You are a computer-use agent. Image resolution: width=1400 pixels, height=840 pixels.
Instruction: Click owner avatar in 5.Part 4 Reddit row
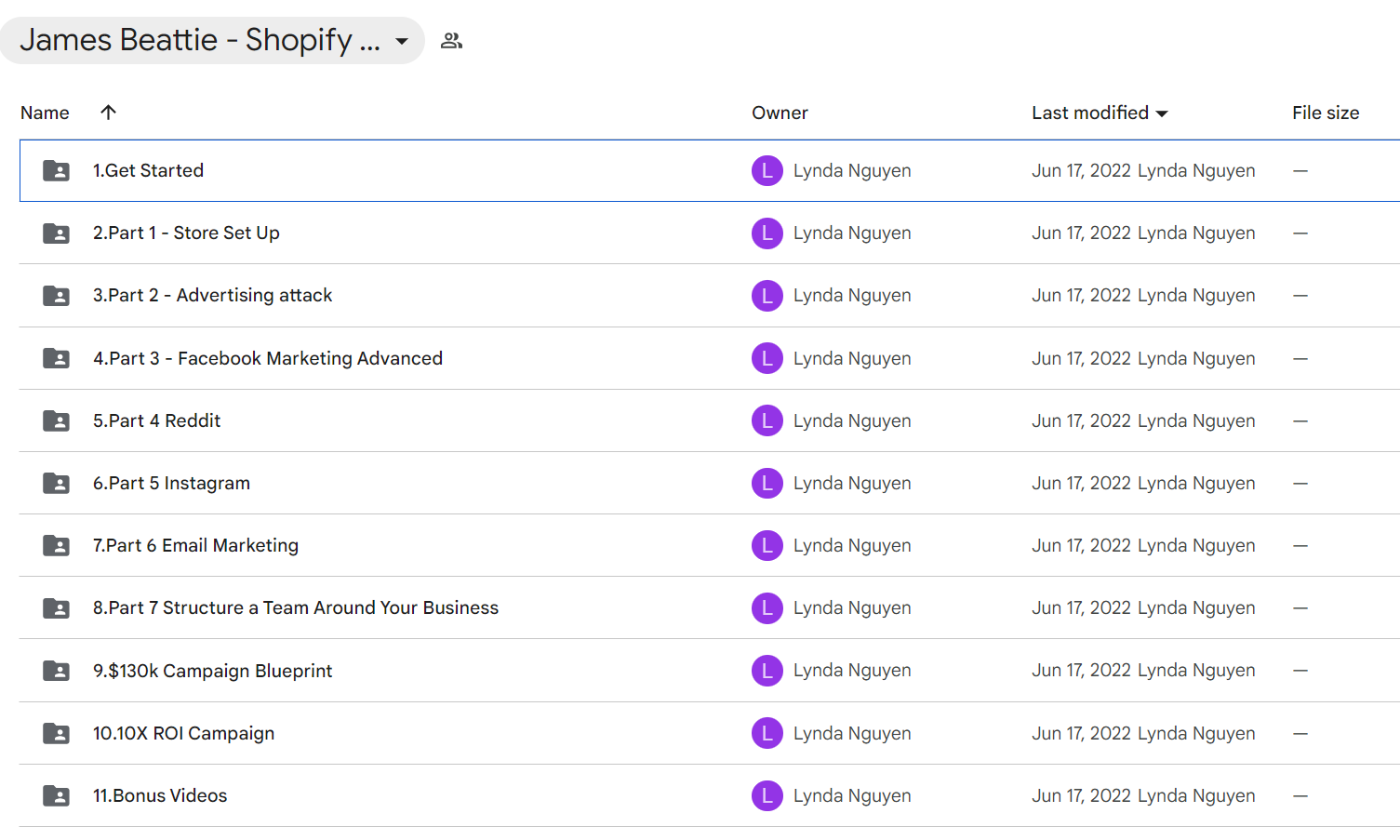click(767, 420)
